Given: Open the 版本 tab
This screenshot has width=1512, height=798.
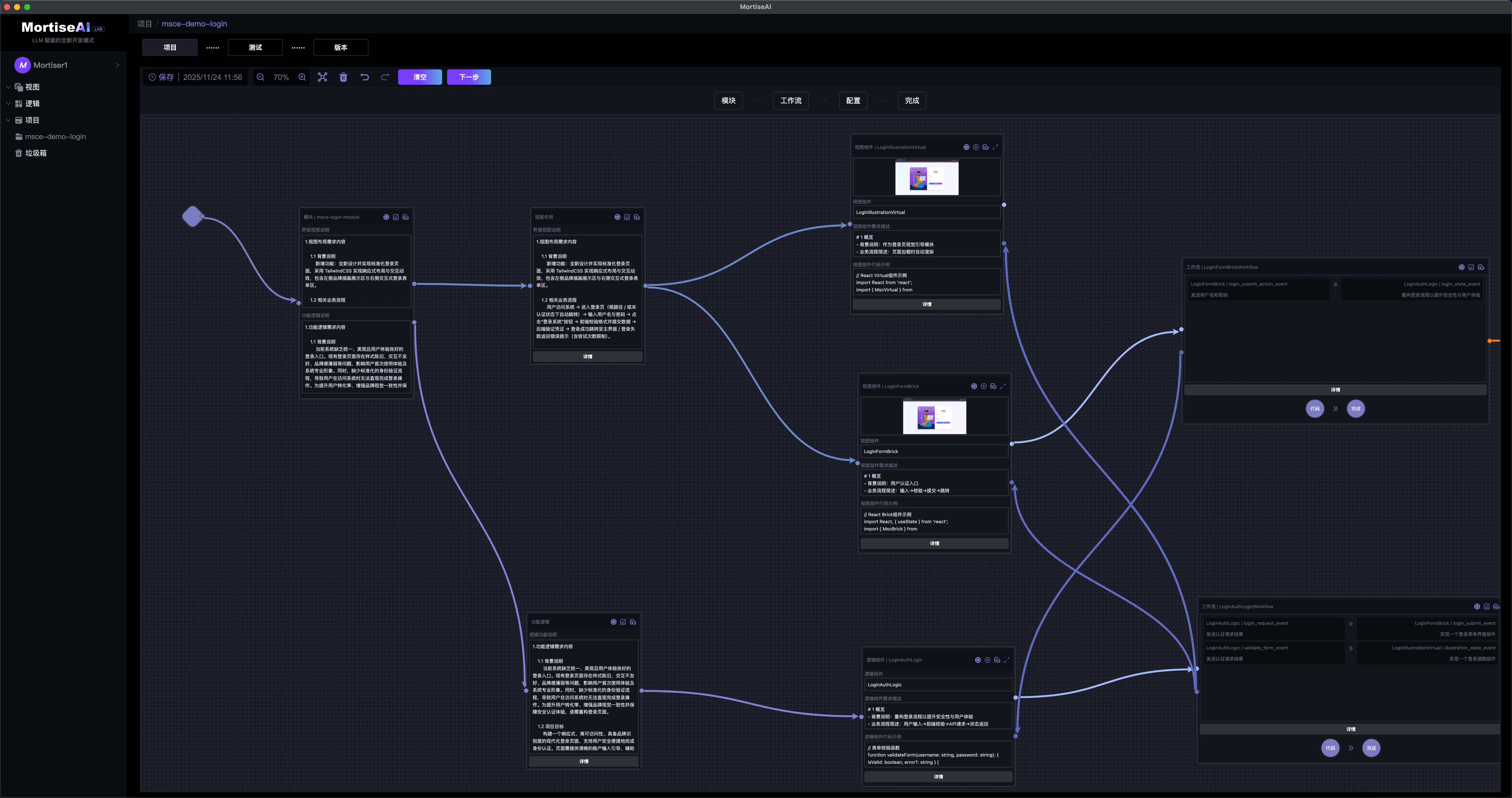Looking at the screenshot, I should pos(341,48).
